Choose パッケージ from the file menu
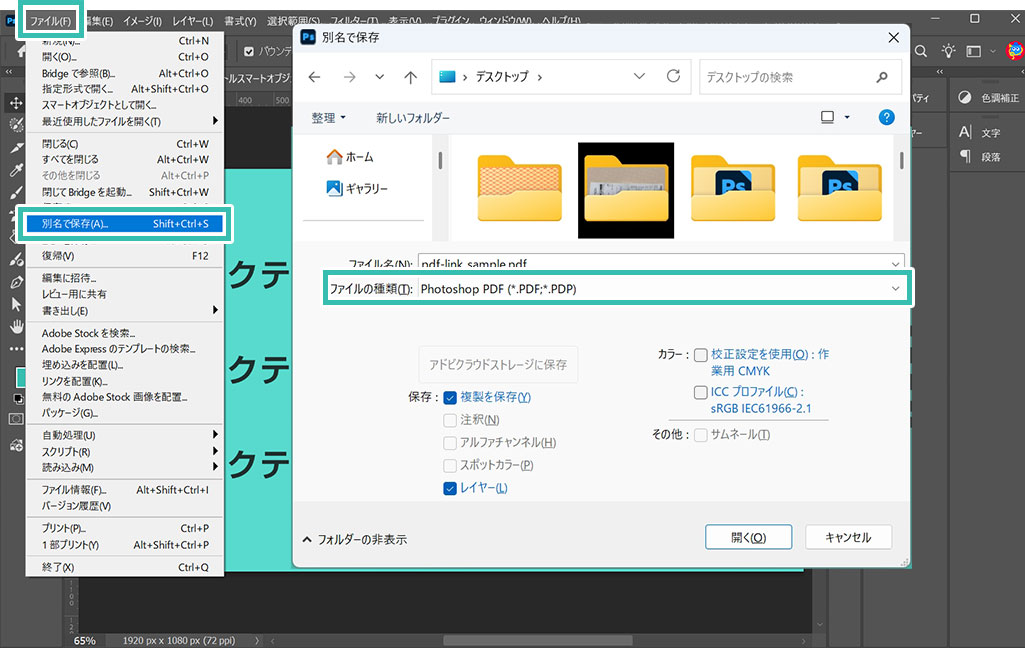This screenshot has width=1025, height=648. (x=124, y=413)
